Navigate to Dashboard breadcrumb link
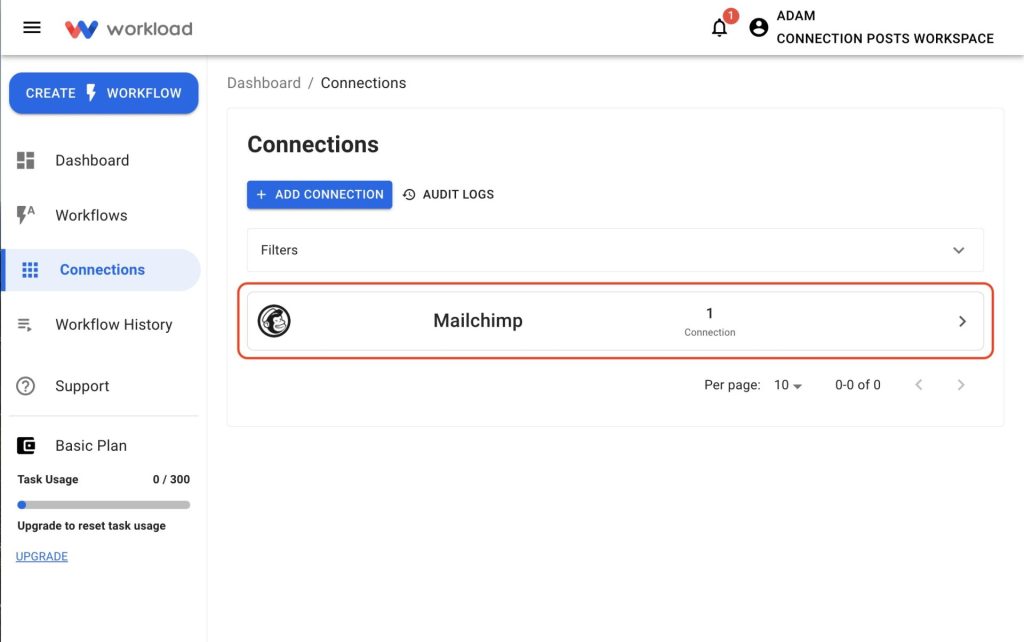This screenshot has height=642, width=1024. 264,83
